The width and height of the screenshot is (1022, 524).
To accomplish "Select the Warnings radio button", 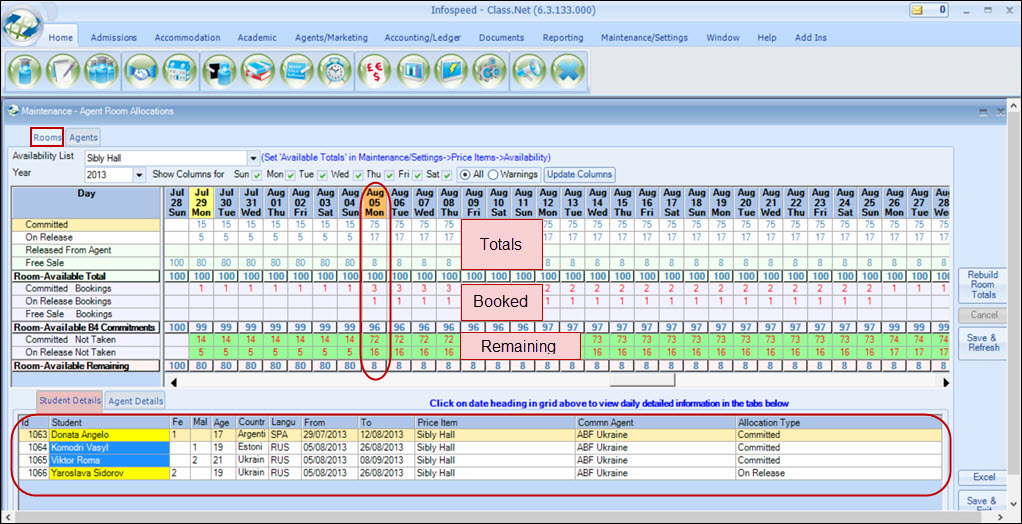I will 493,174.
